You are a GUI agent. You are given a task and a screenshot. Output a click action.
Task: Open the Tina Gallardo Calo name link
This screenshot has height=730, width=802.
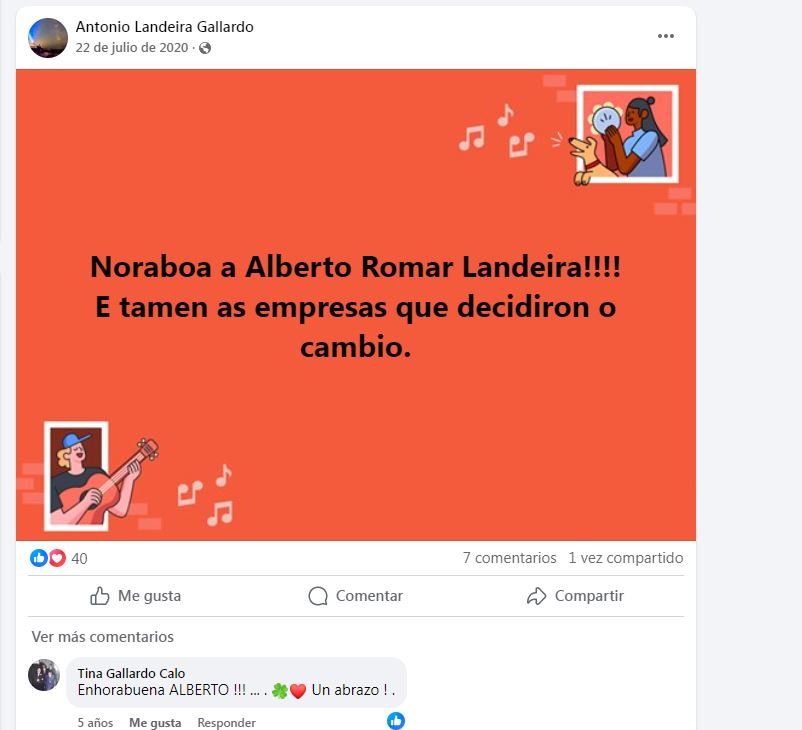coord(131,673)
